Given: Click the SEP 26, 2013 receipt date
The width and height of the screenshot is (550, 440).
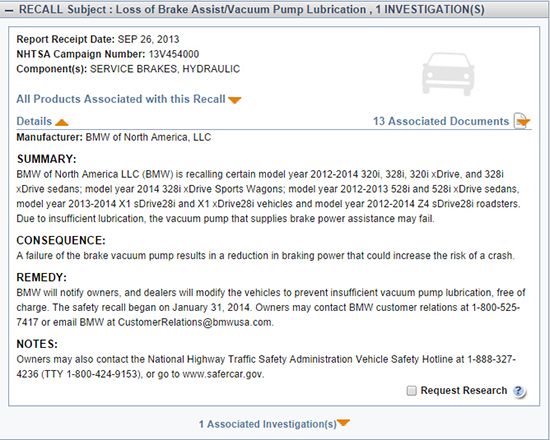Looking at the screenshot, I should [x=148, y=39].
